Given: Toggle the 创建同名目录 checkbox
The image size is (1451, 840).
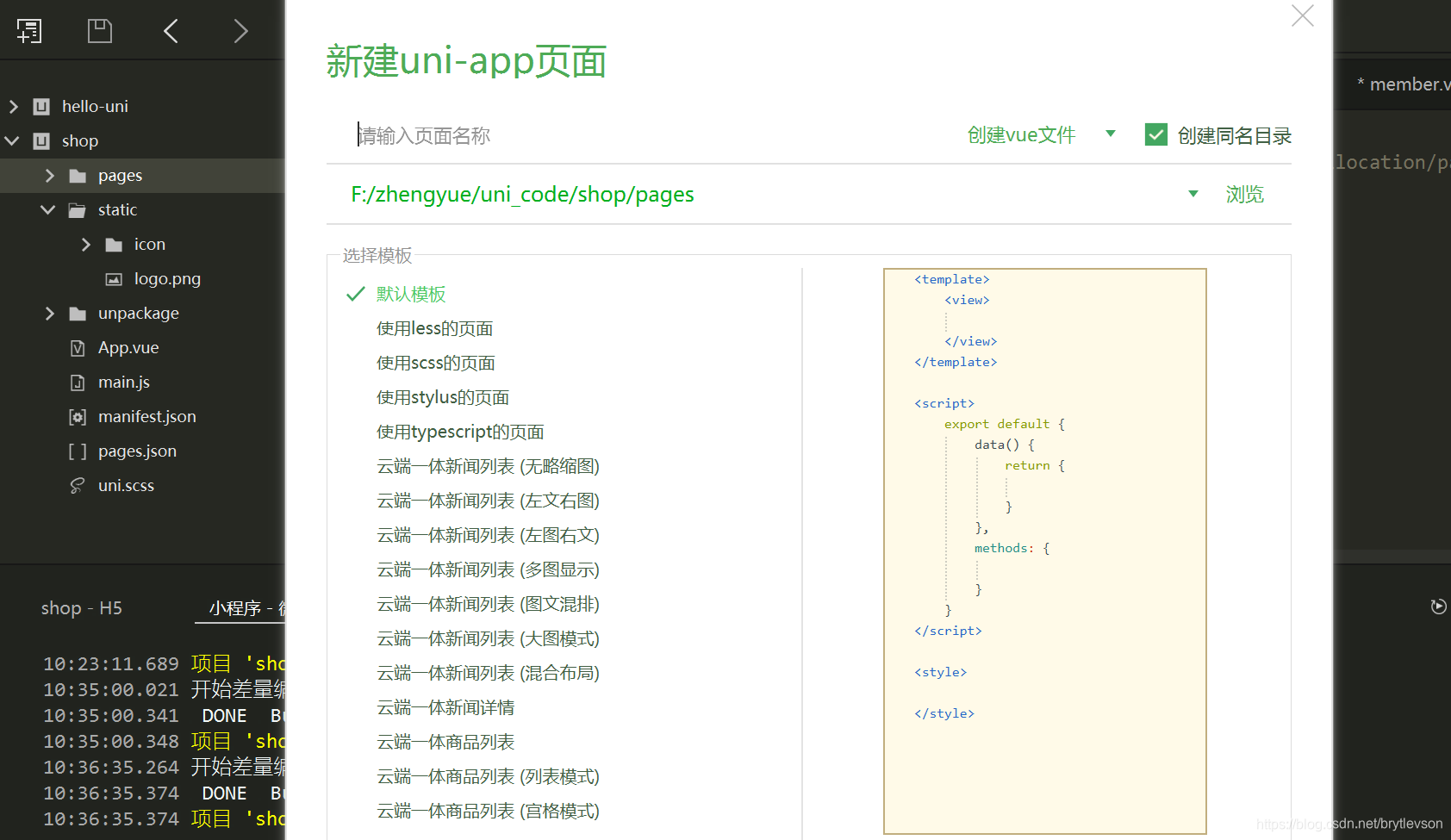Looking at the screenshot, I should tap(1156, 134).
